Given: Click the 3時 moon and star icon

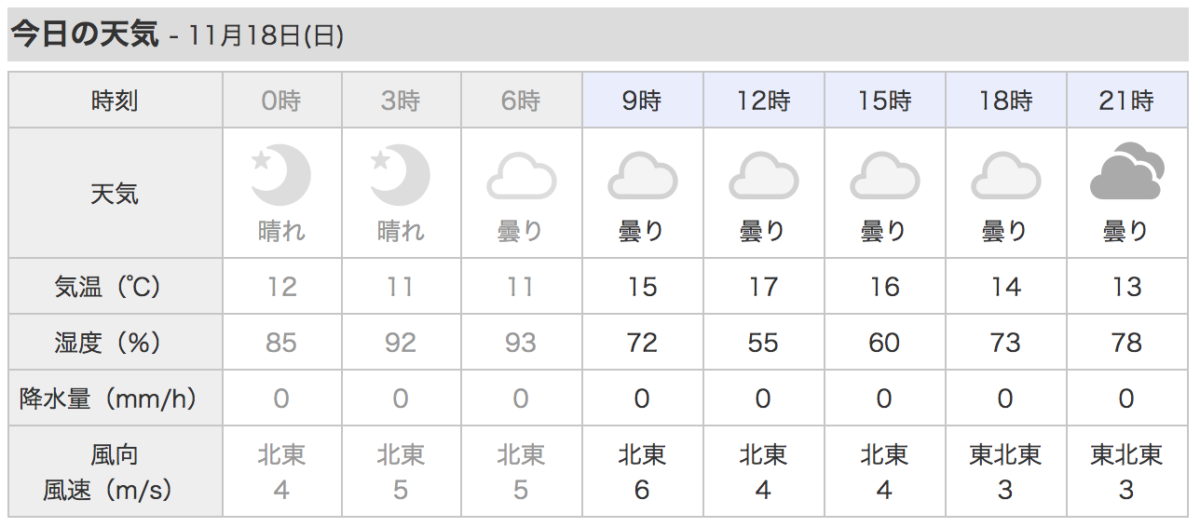Looking at the screenshot, I should pyautogui.click(x=400, y=175).
